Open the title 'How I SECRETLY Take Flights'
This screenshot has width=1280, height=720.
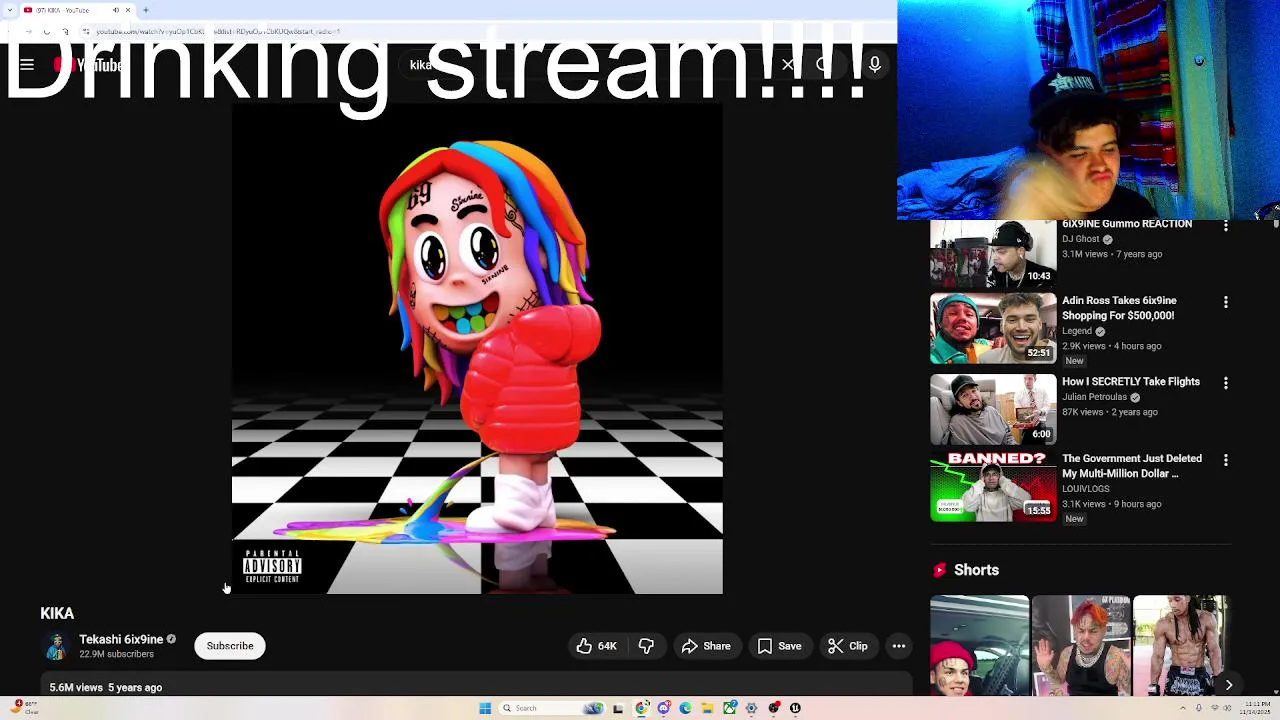pyautogui.click(x=1131, y=382)
